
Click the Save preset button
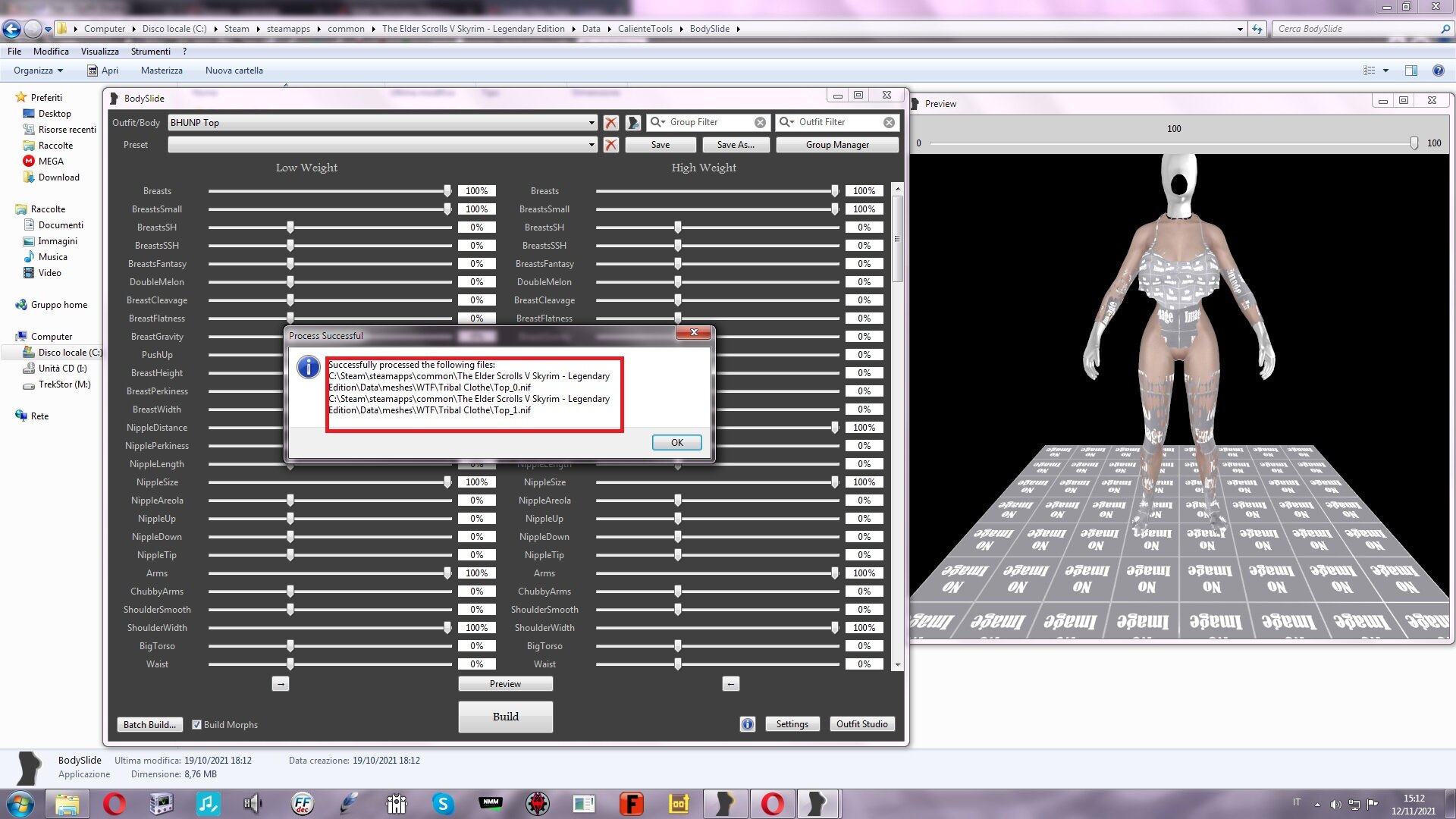click(661, 145)
